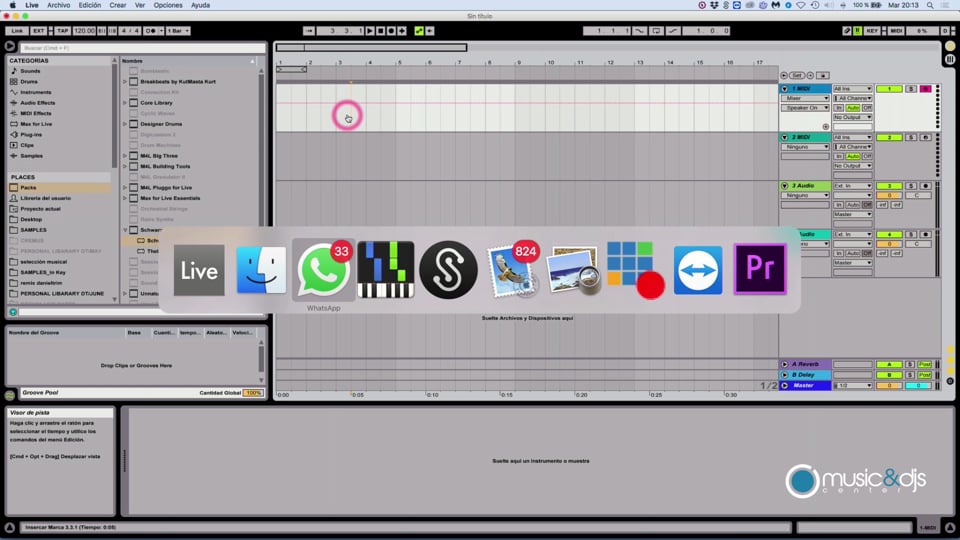Toggle the KEY map mode button
The width and height of the screenshot is (960, 540).
tap(872, 31)
